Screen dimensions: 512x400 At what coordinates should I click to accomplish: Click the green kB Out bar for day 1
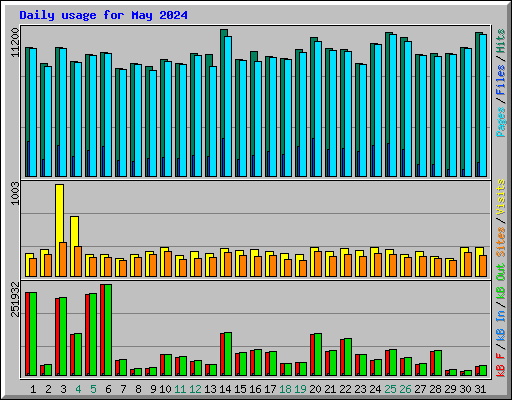pos(33,334)
